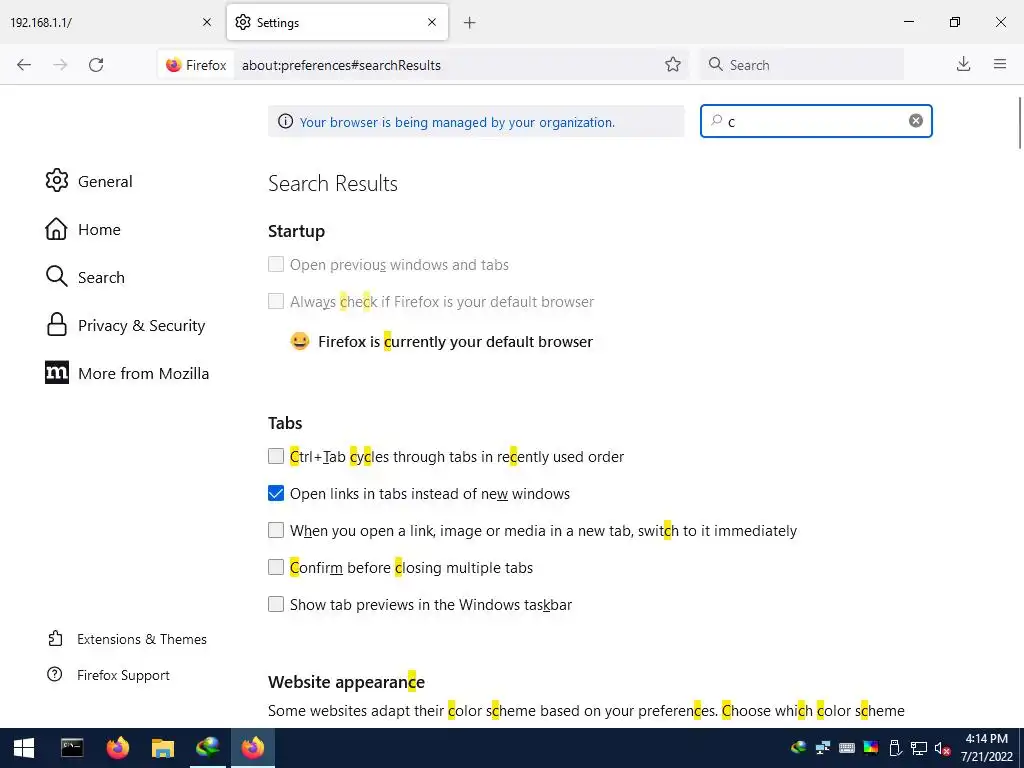
Task: Open the managed by organization link
Action: (457, 122)
